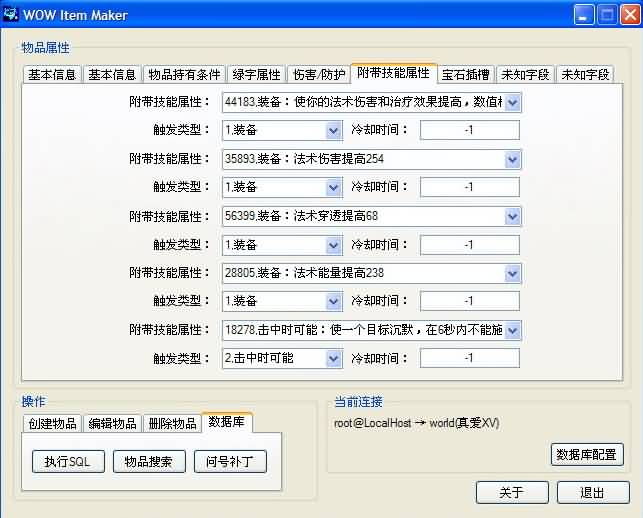Open the 2.击中时可能 trigger type dropdown
The width and height of the screenshot is (643, 518).
pos(334,359)
